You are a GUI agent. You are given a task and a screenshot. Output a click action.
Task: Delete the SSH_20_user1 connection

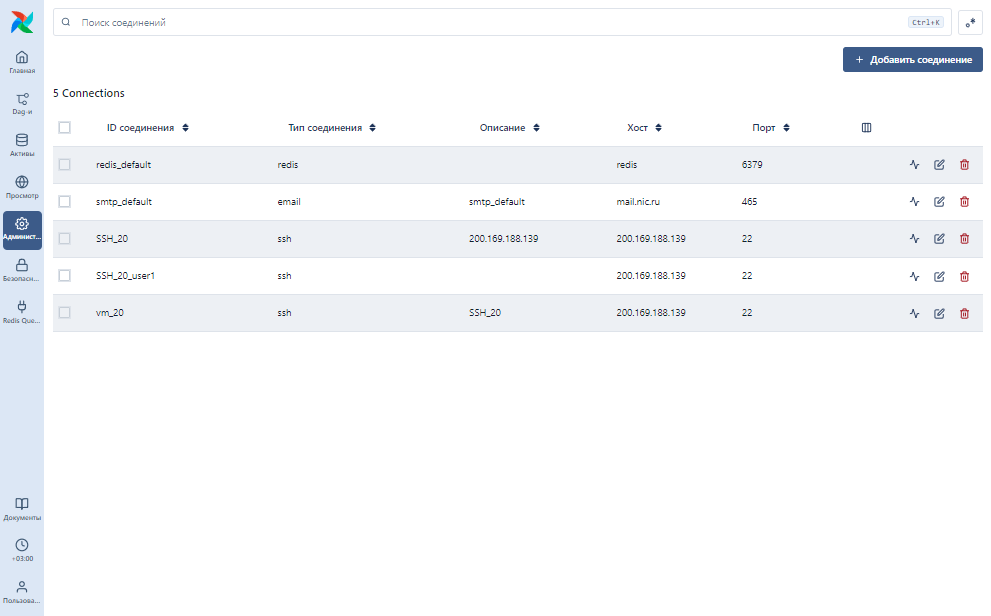[964, 276]
